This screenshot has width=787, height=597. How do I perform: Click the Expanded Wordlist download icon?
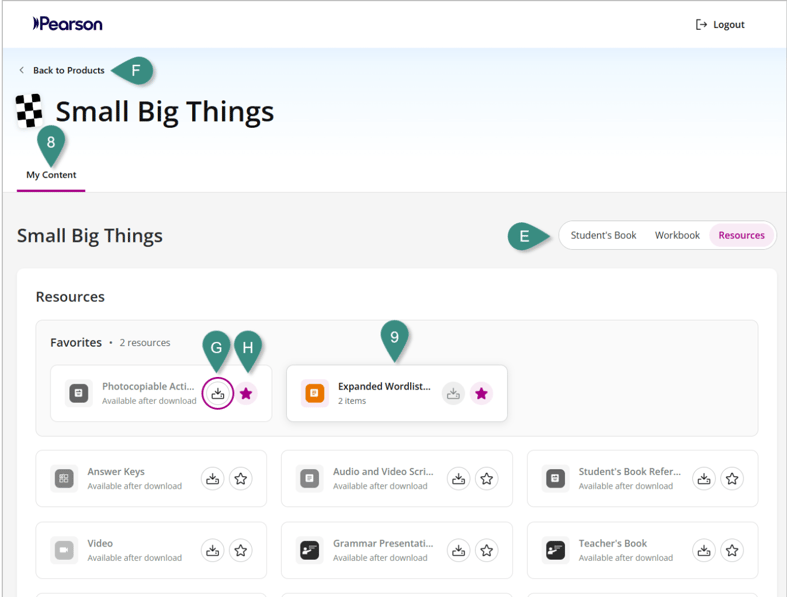pos(453,394)
